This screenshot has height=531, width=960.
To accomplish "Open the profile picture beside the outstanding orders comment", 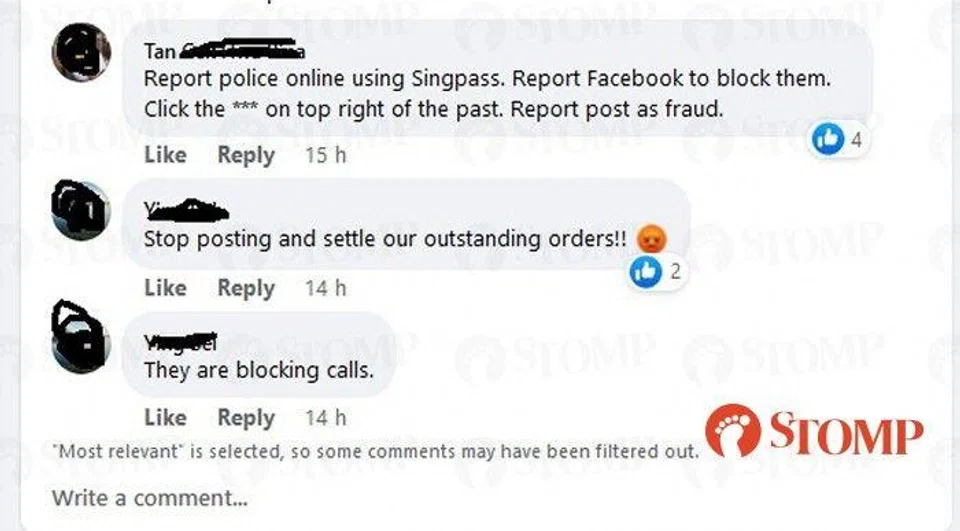I will coord(81,210).
